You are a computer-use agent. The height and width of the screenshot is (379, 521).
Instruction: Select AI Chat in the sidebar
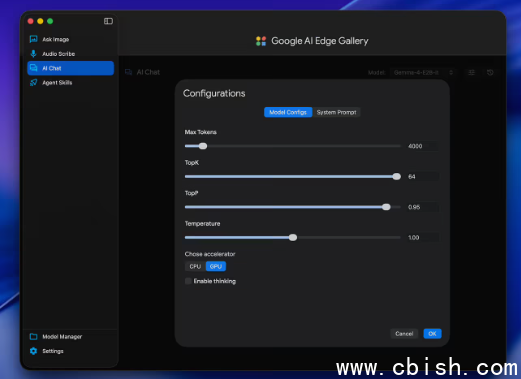70,68
